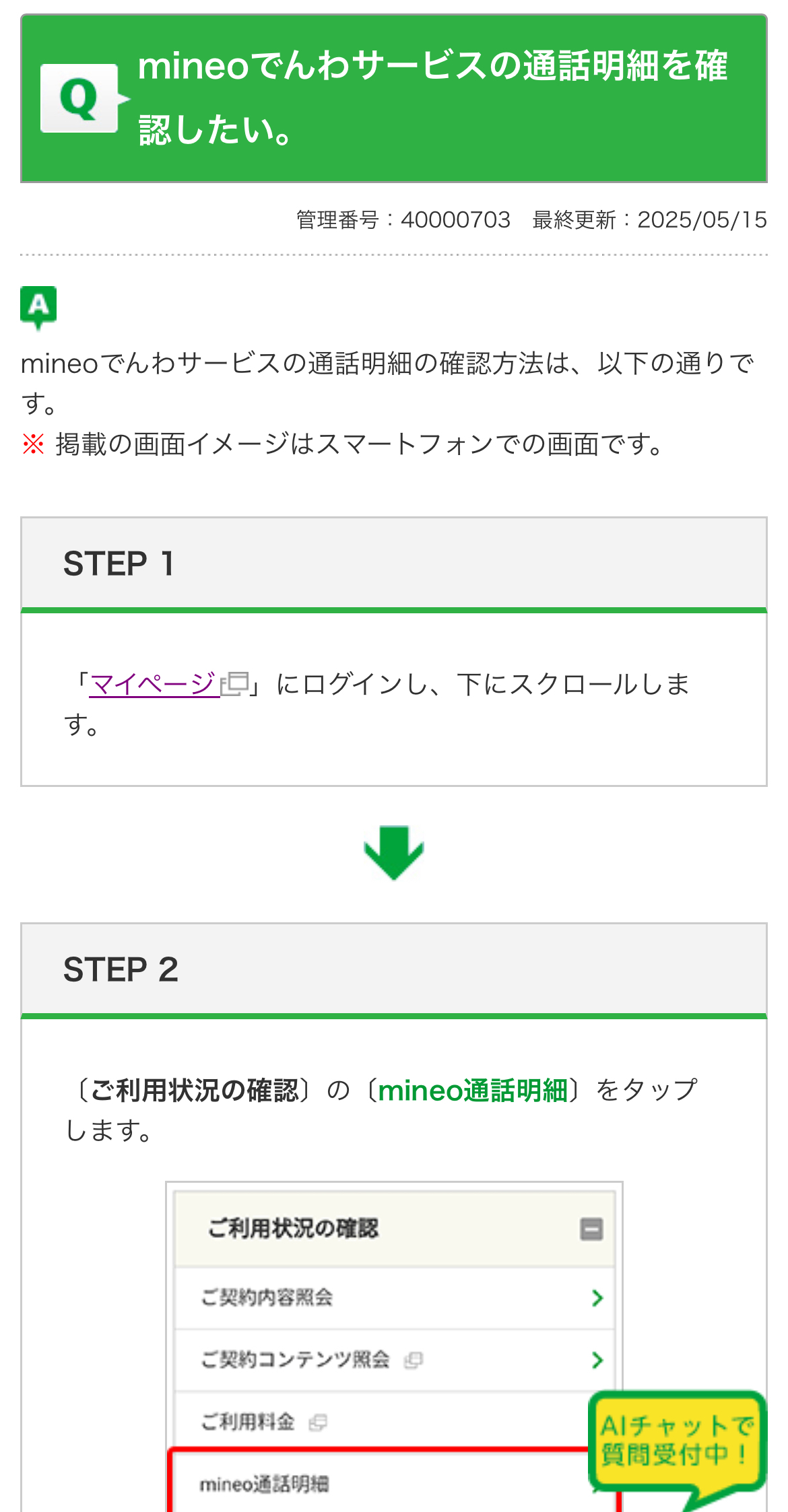
Task: Click the red ※ note symbol
Action: click(33, 444)
